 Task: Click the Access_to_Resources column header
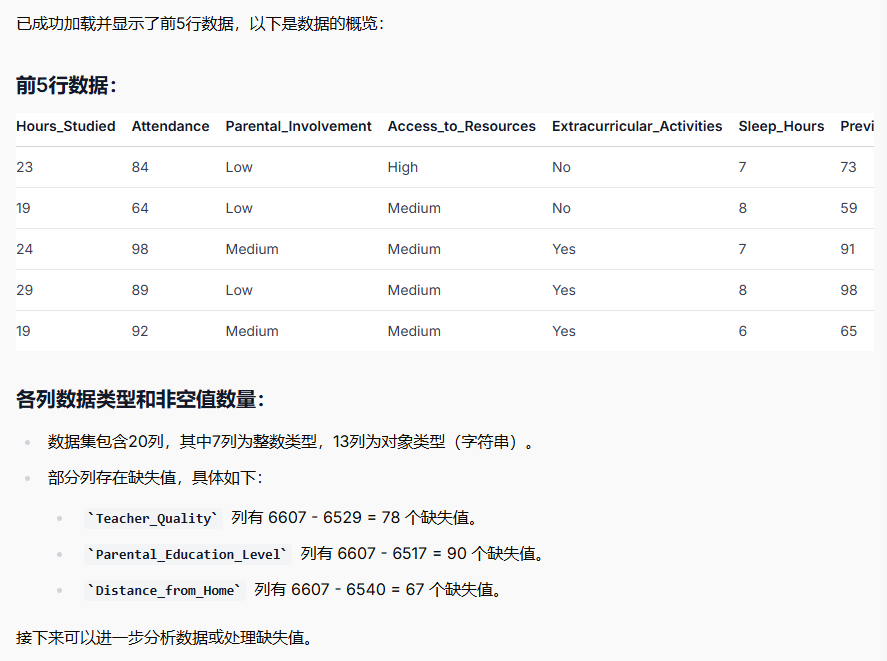click(462, 126)
